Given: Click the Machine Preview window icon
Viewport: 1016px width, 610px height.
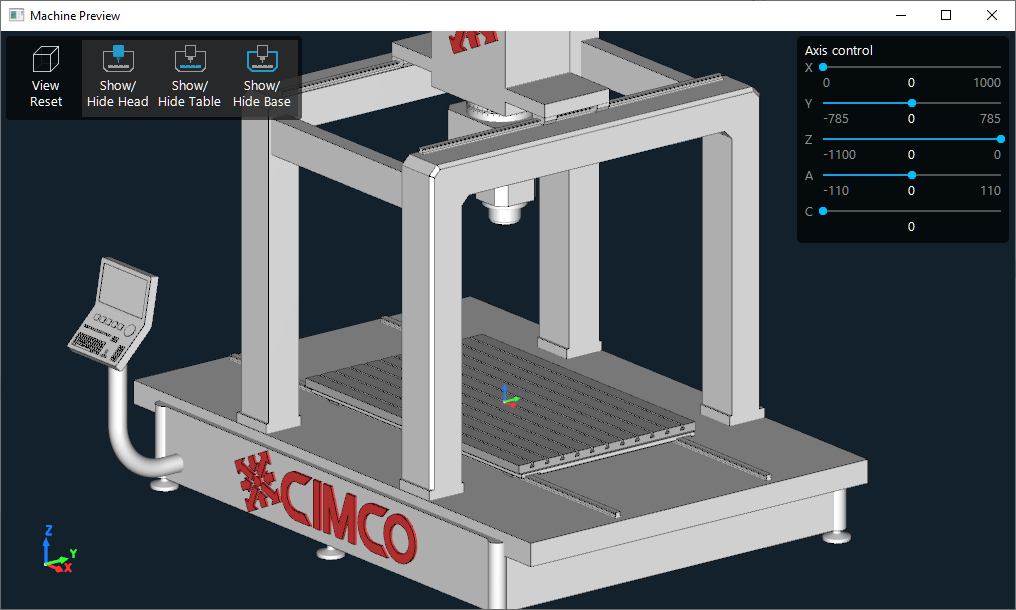Looking at the screenshot, I should pyautogui.click(x=16, y=16).
